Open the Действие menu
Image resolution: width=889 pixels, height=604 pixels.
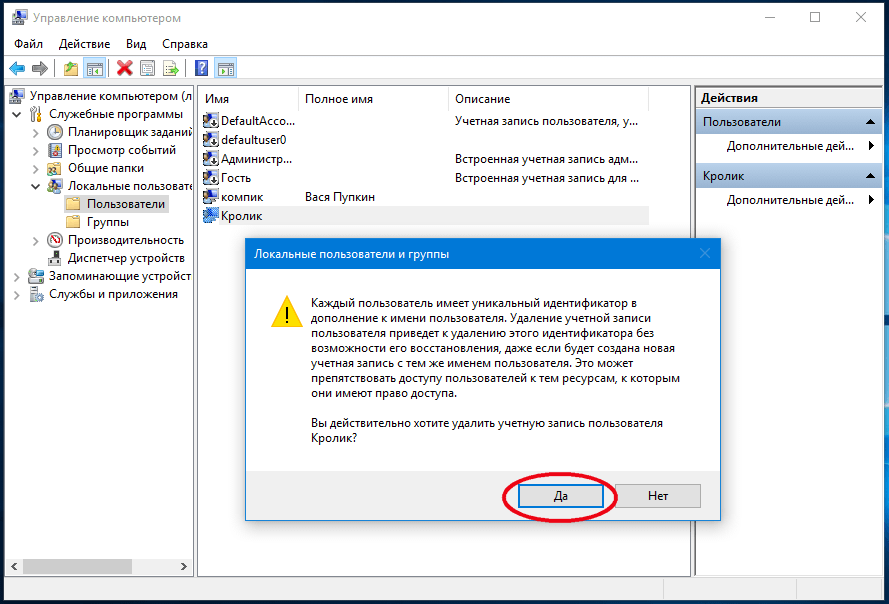[84, 44]
